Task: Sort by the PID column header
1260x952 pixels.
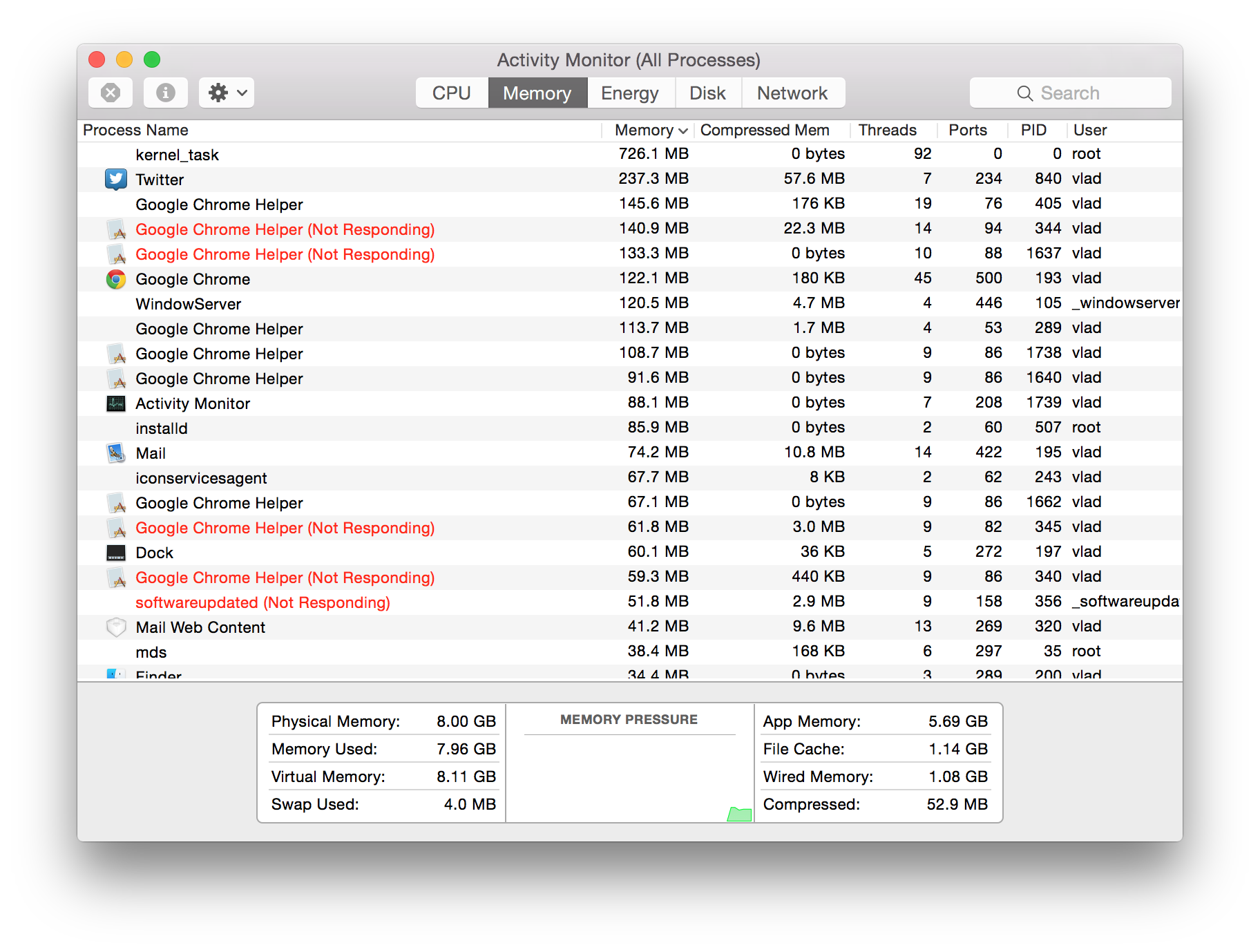Action: pyautogui.click(x=1037, y=130)
